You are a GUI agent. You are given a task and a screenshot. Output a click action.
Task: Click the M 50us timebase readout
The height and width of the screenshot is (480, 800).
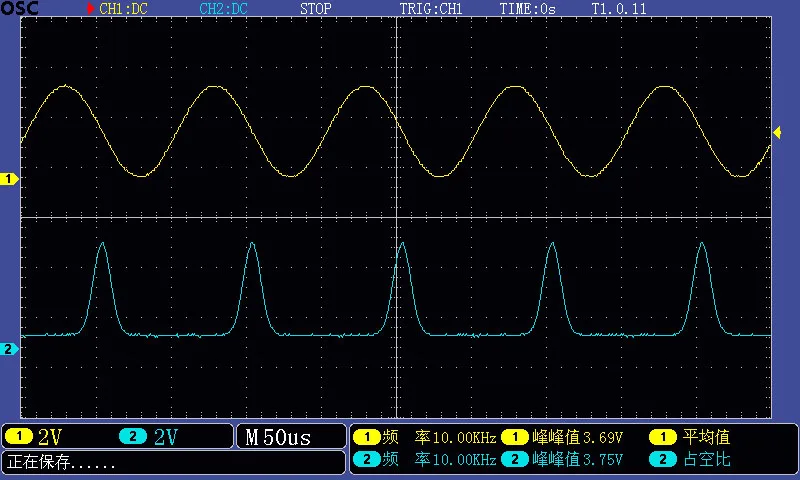coord(278,437)
